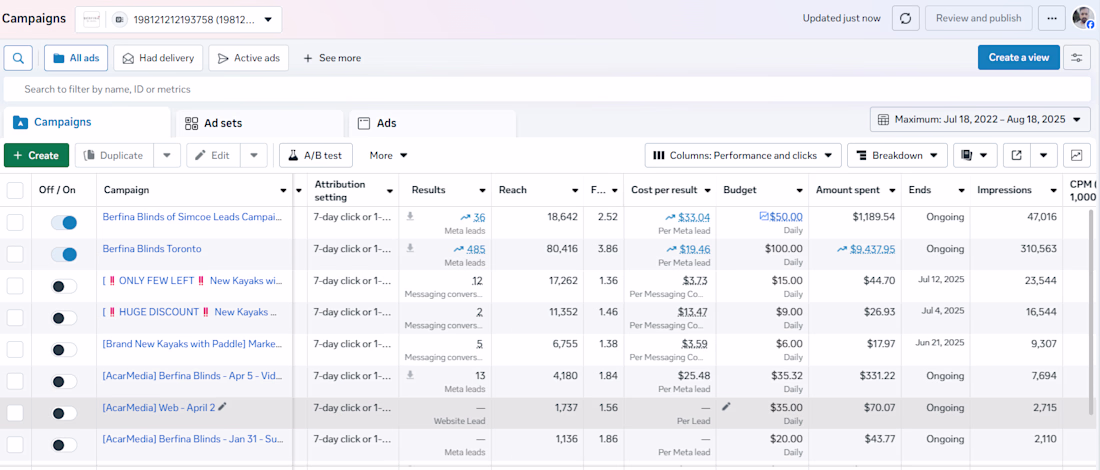The height and width of the screenshot is (470, 1100).
Task: Switch to the Ad sets tab
Action: 259,123
